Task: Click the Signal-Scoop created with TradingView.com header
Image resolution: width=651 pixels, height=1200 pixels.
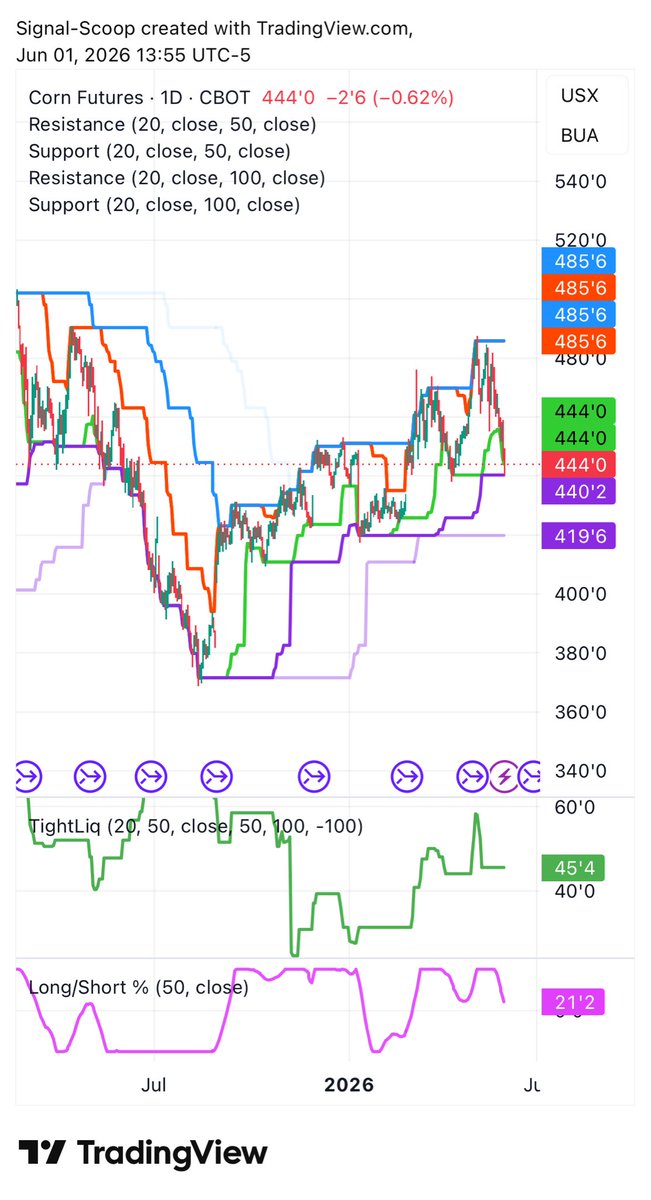Action: (x=215, y=30)
